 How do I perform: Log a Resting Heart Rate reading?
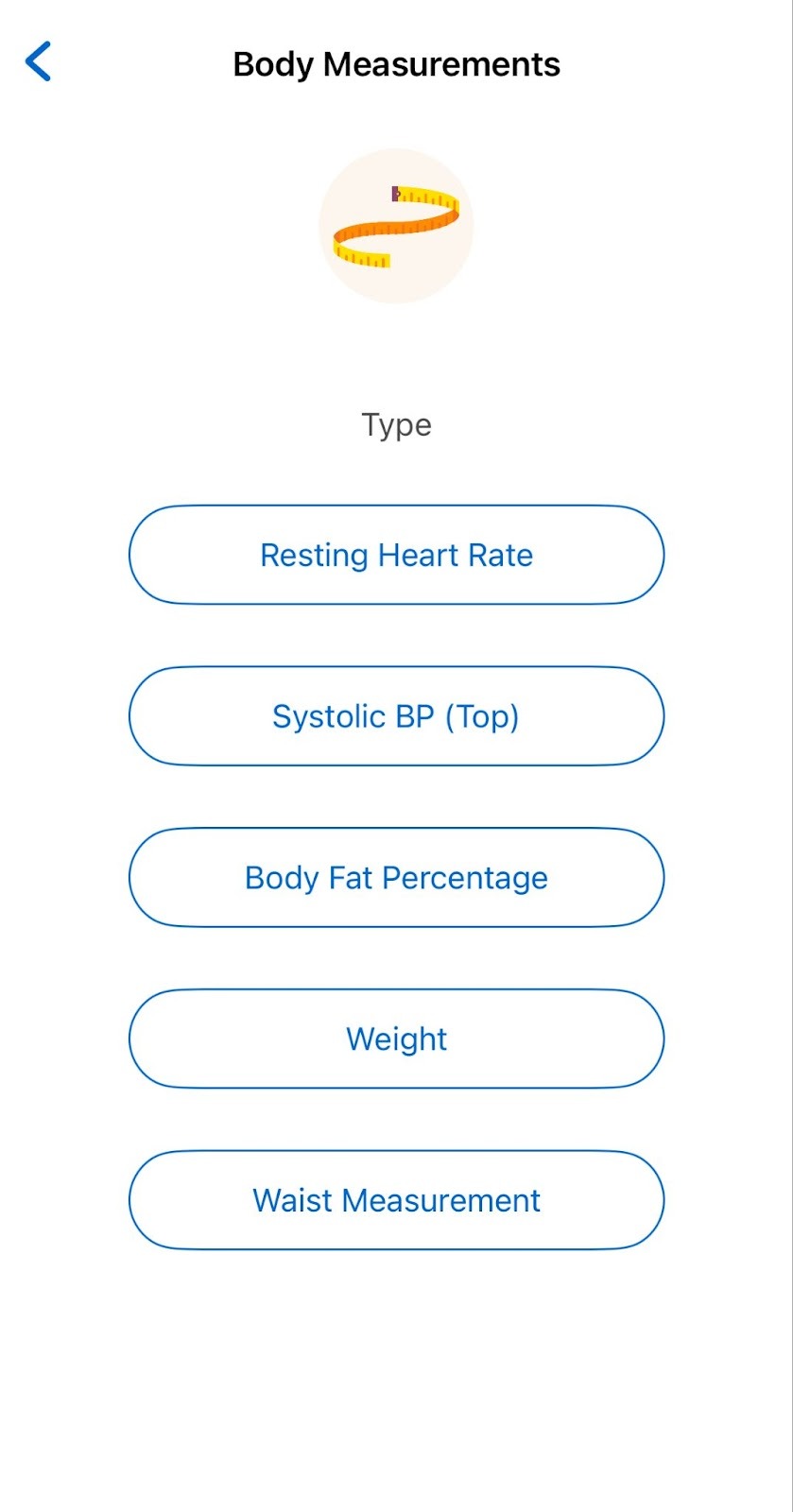coord(396,555)
